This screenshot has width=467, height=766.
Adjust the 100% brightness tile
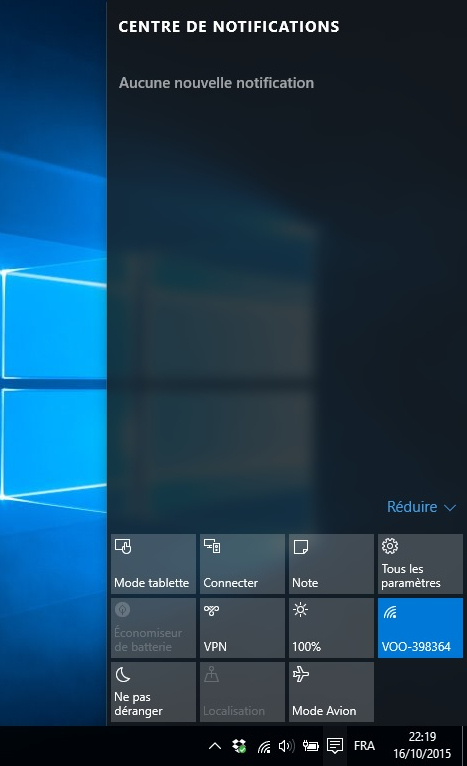point(331,628)
